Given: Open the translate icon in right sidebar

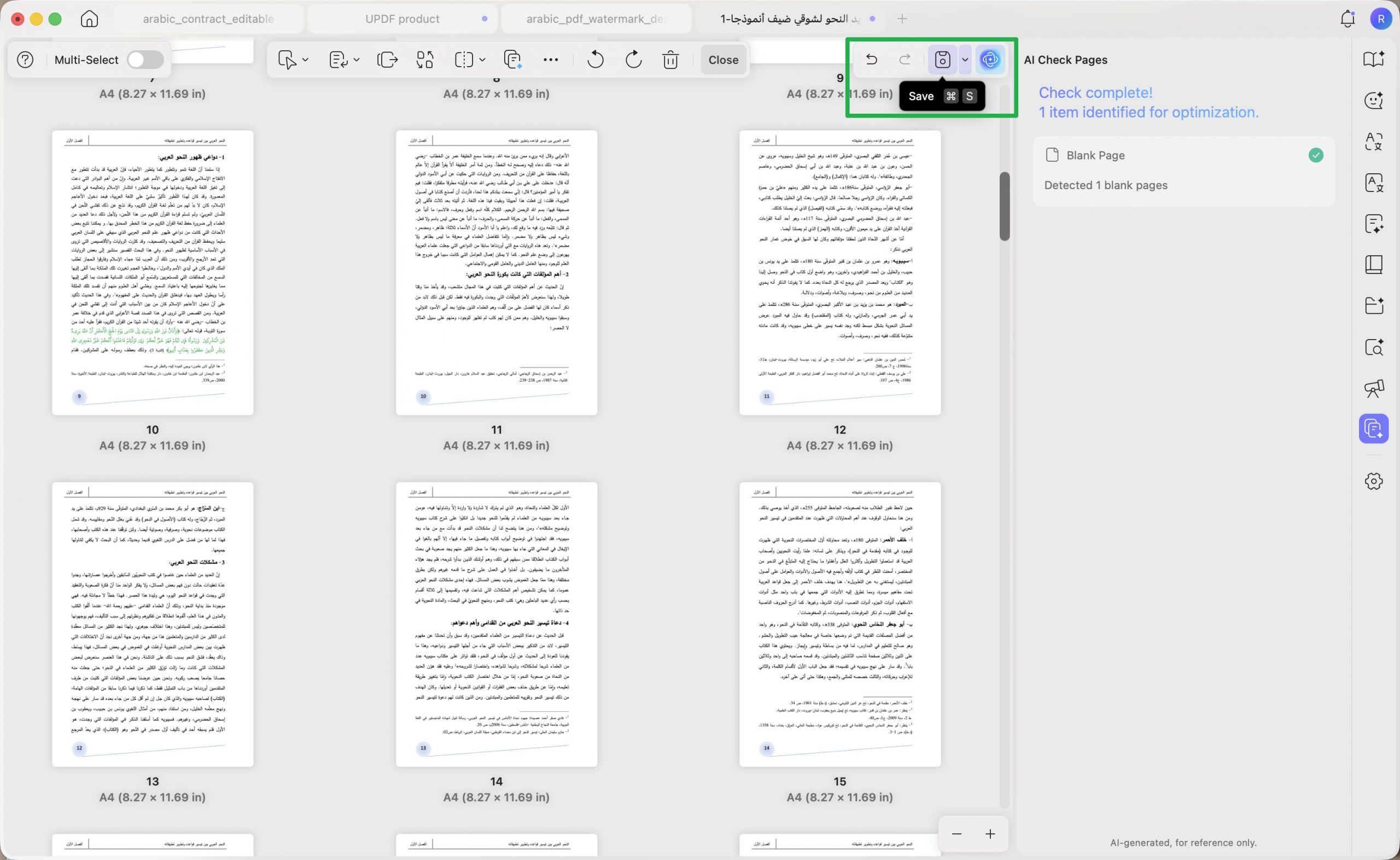Looking at the screenshot, I should tap(1374, 142).
